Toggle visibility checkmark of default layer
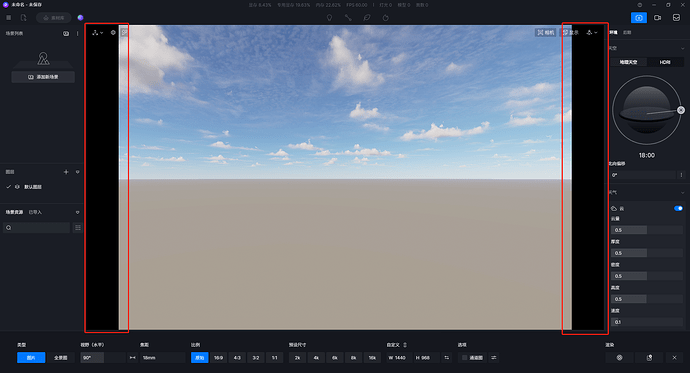This screenshot has height=373, width=690. pyautogui.click(x=8, y=187)
